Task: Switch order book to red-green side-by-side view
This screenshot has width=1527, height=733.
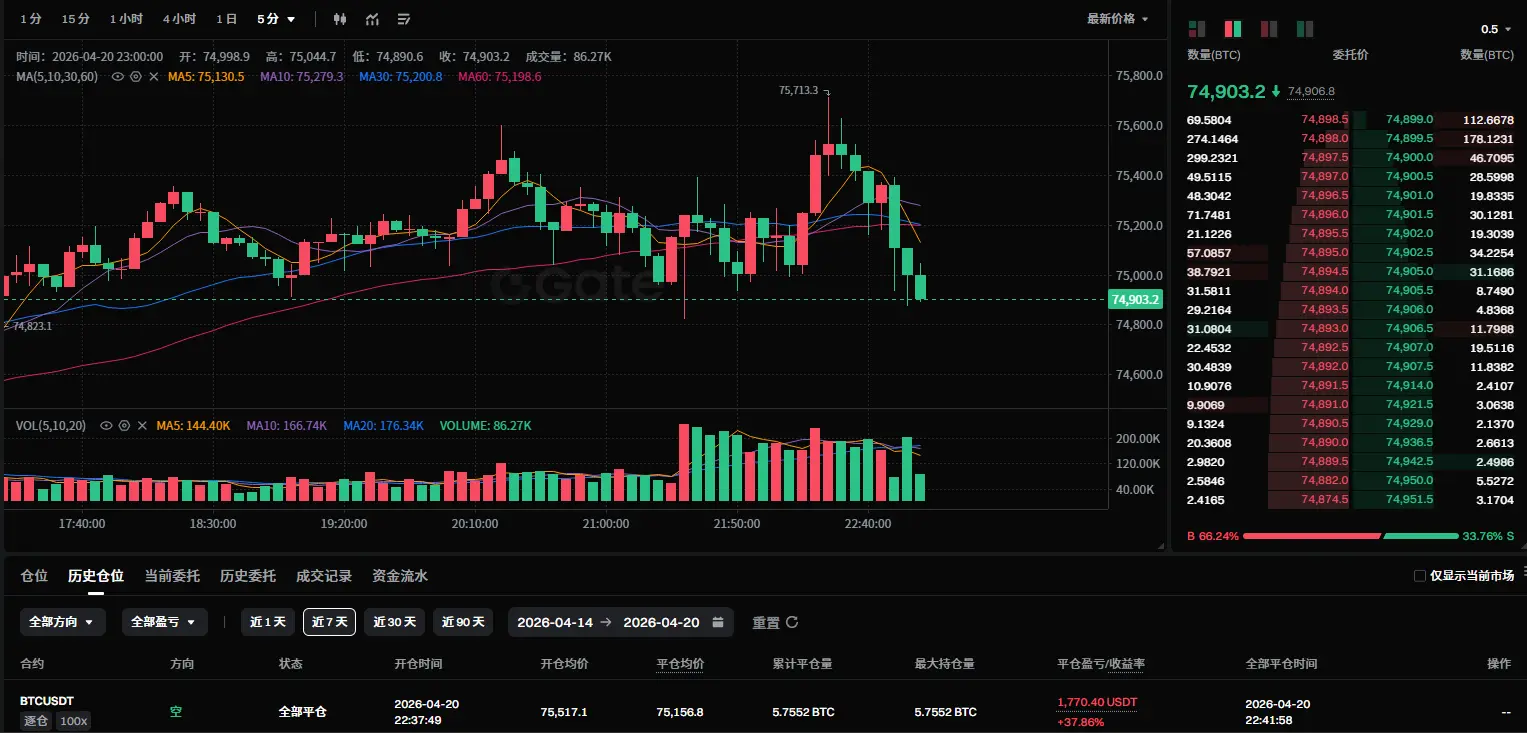Action: (1233, 29)
